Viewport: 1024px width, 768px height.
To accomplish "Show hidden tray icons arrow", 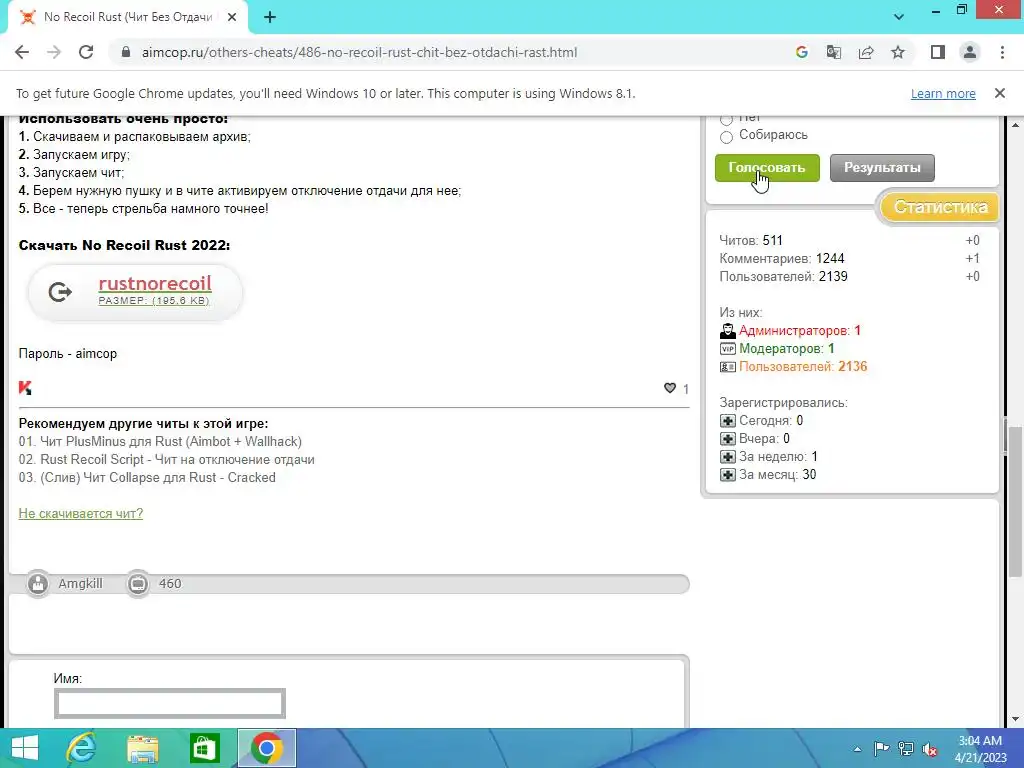I will click(x=857, y=749).
